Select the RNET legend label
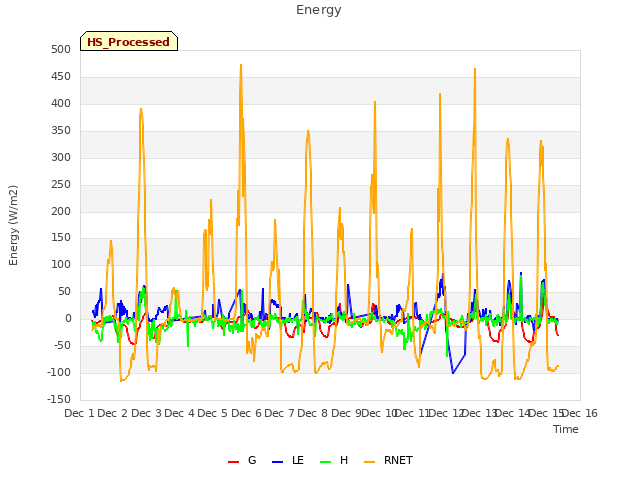This screenshot has height=480, width=640. (398, 460)
